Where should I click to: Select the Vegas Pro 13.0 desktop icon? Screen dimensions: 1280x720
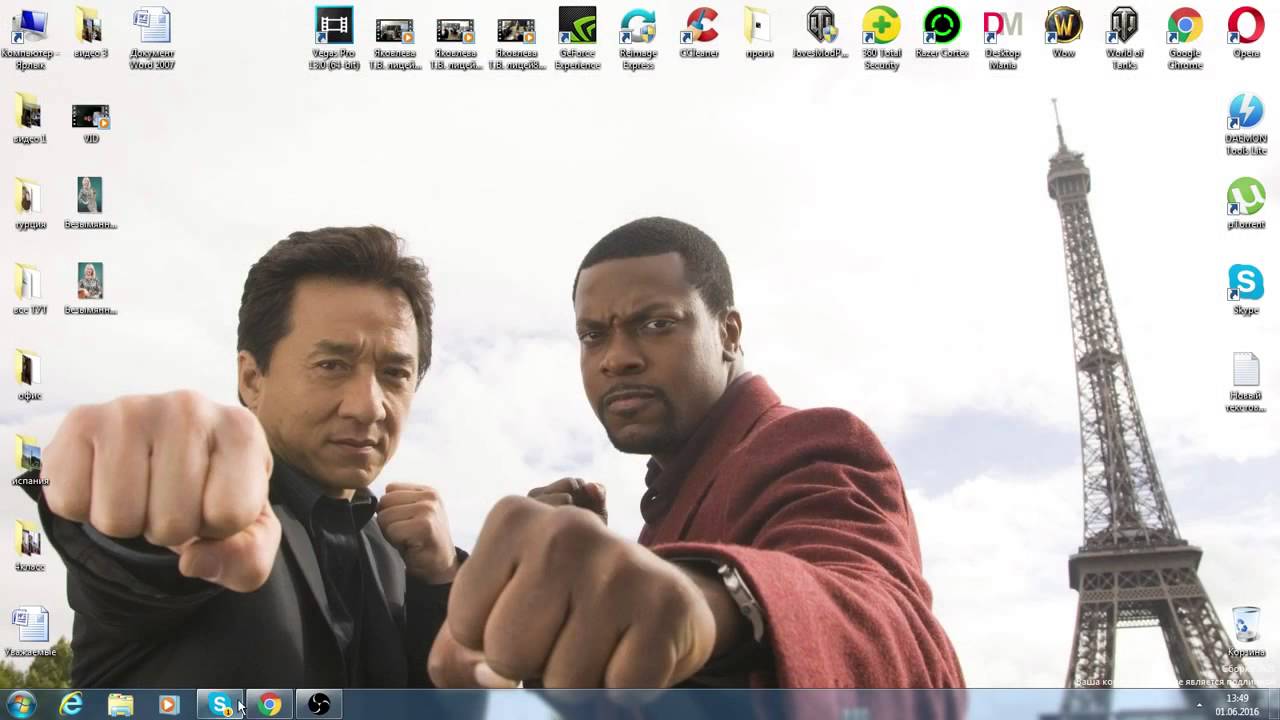coord(334,39)
